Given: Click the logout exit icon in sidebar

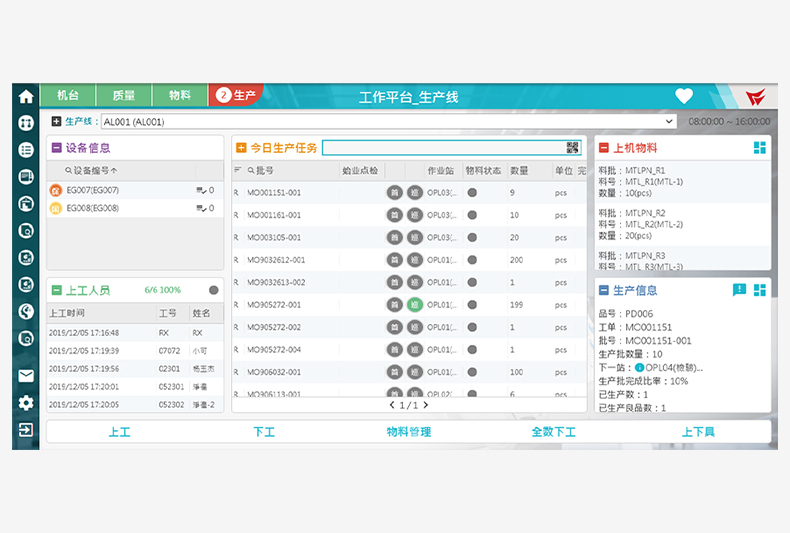Looking at the screenshot, I should coord(26,430).
